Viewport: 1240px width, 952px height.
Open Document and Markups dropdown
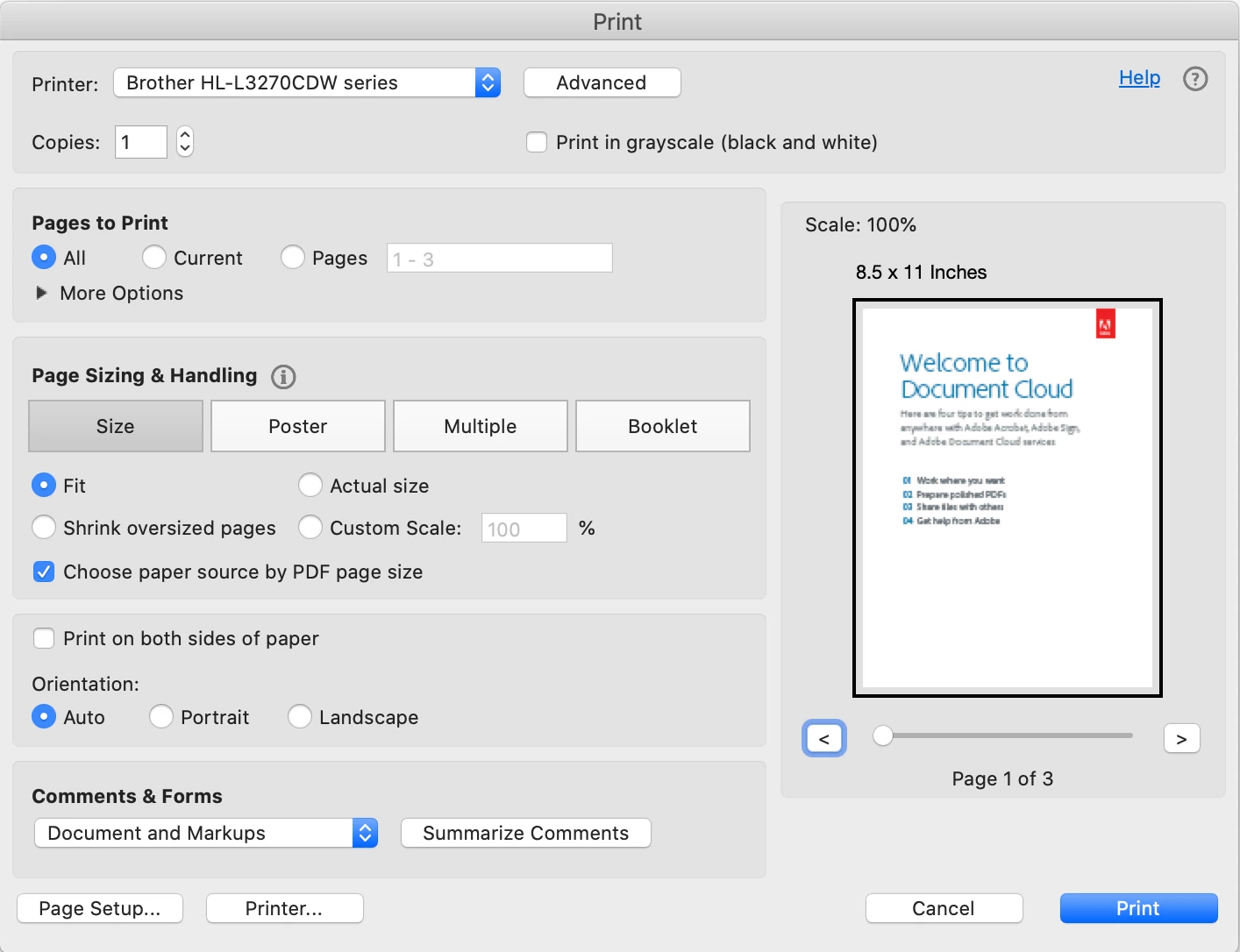pos(206,833)
